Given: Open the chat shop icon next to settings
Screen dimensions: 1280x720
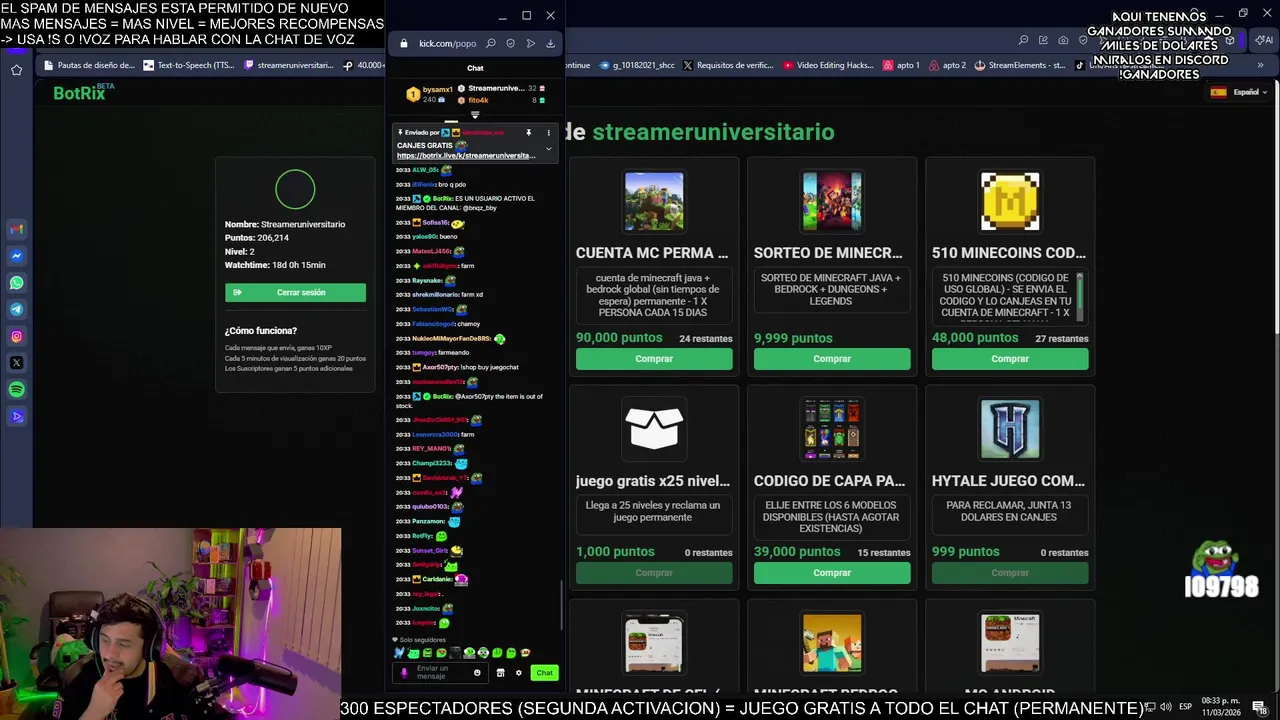Looking at the screenshot, I should click(500, 673).
